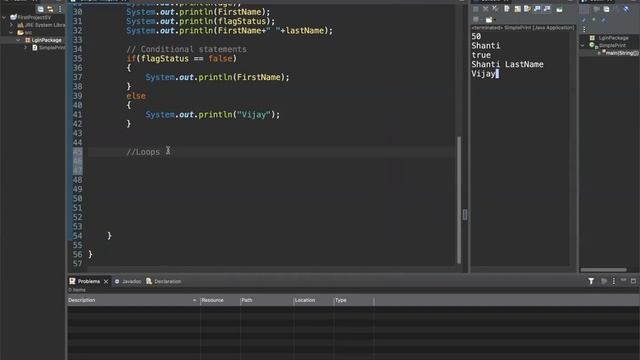Open Outline view three-dot menu
This screenshot has width=640, height=360.
[x=584, y=29]
